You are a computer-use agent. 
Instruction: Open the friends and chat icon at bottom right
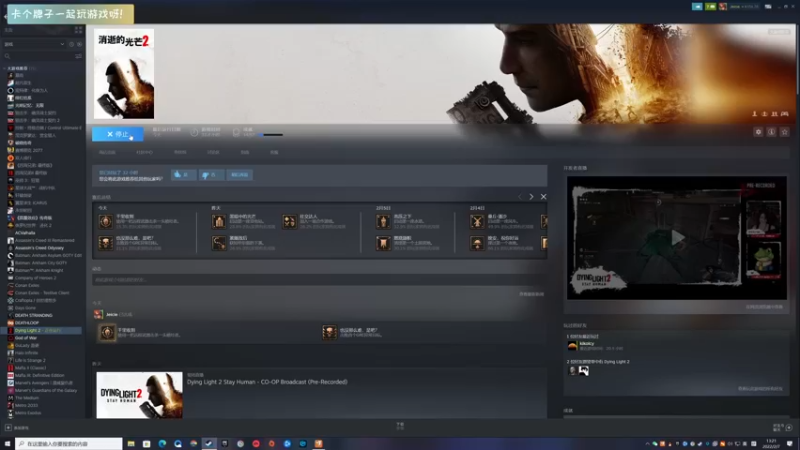[789, 428]
